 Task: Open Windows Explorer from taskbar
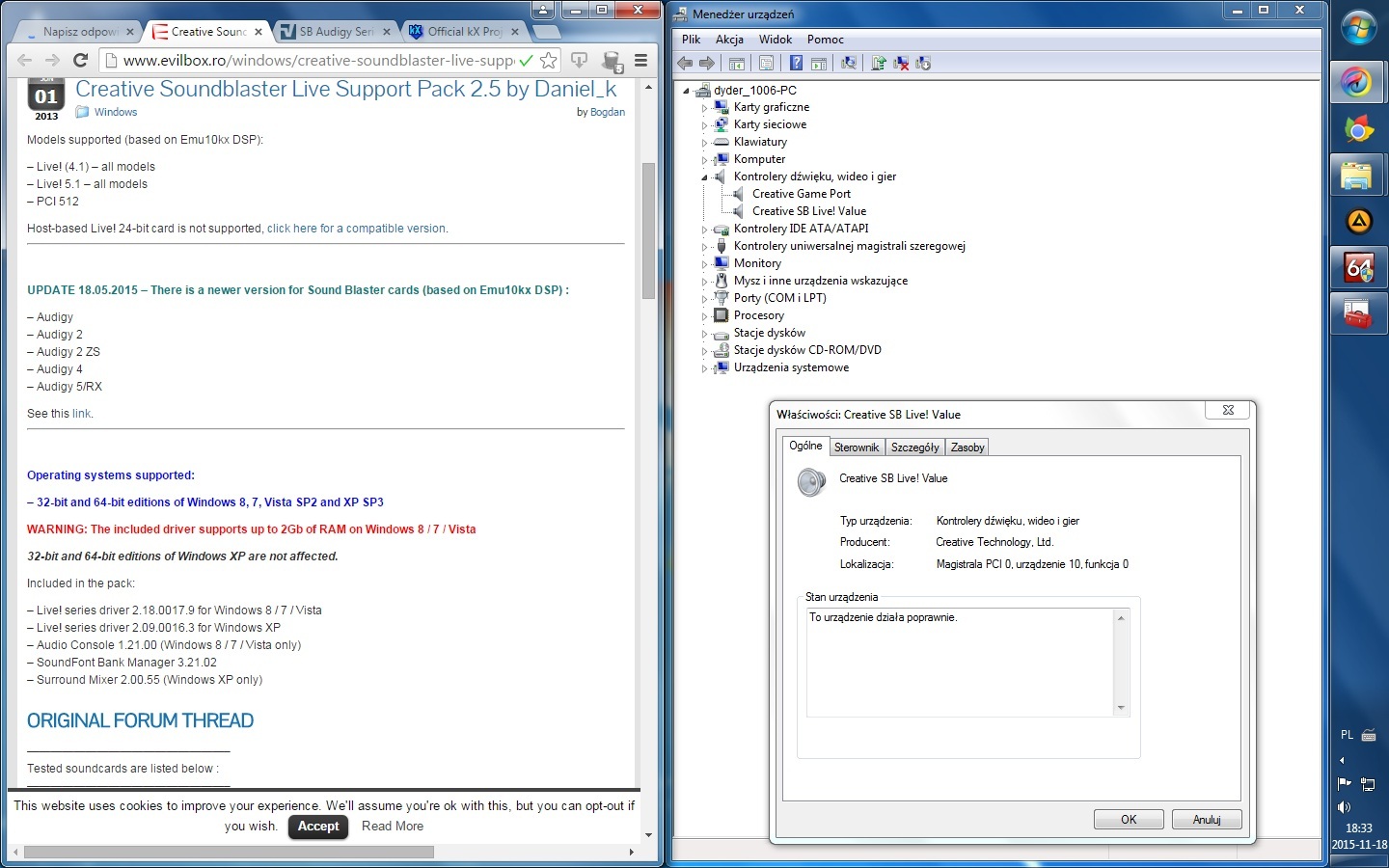tap(1358, 176)
